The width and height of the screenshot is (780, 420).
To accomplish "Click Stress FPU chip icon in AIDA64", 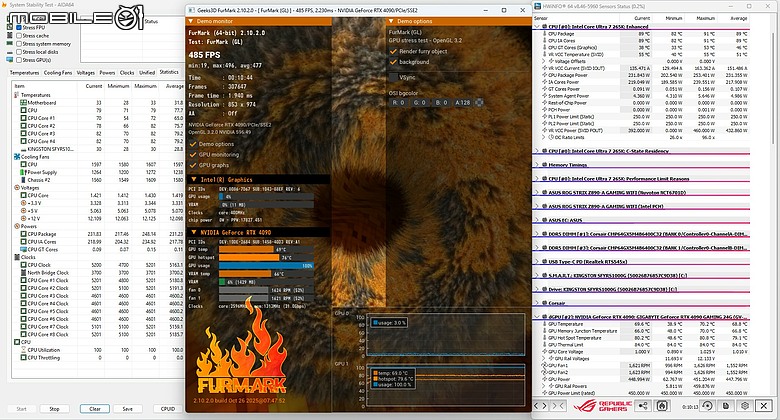I will pyautogui.click(x=9, y=27).
